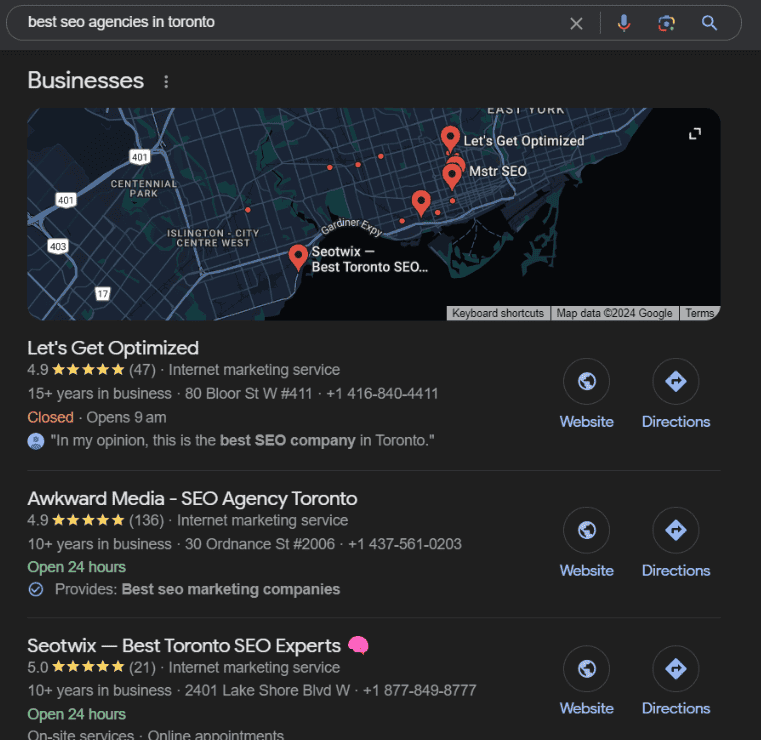Open the Businesses more options menu
Screen dimensions: 761x740
[166, 82]
